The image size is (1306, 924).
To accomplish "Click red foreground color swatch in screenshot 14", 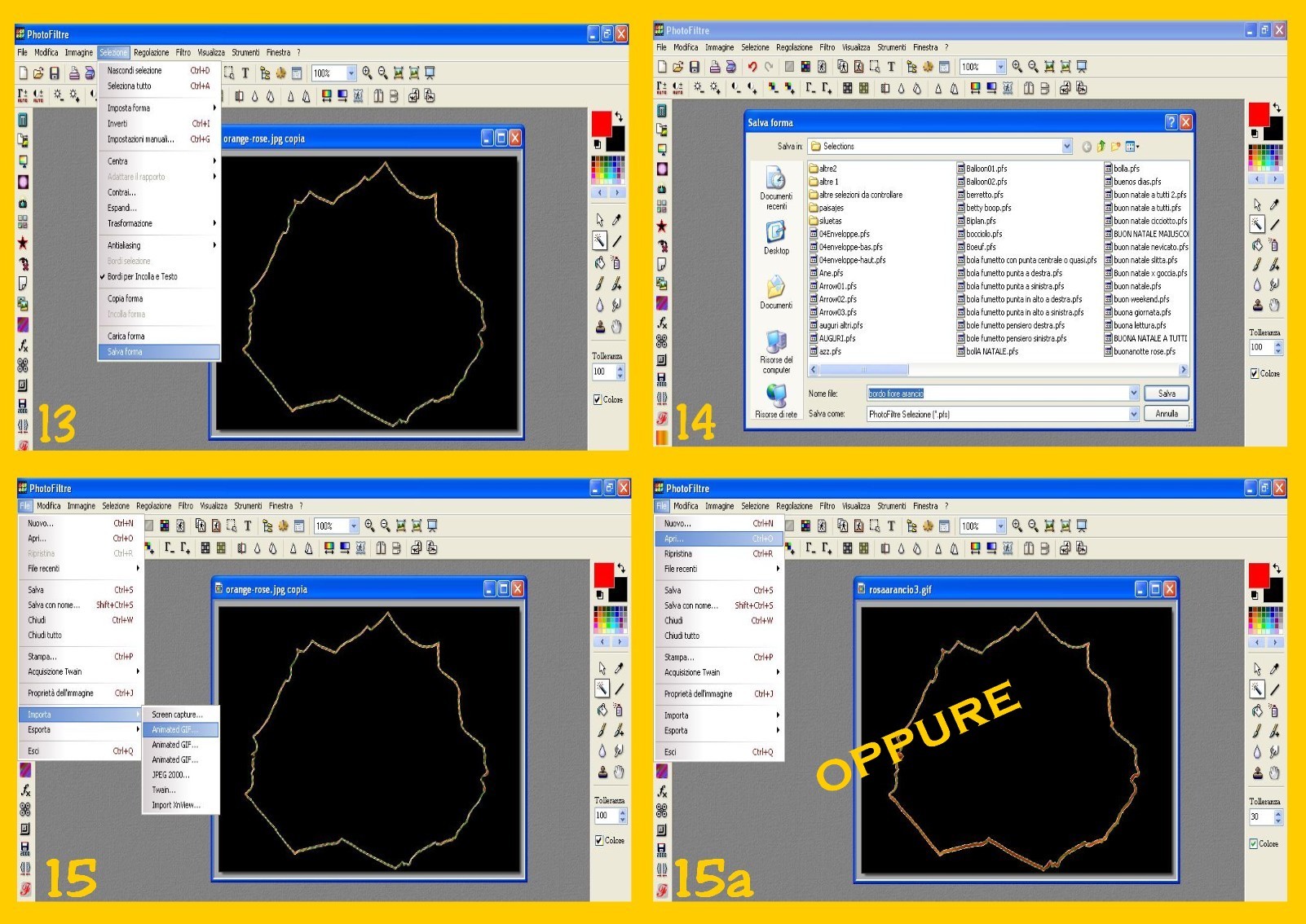I will pos(1258,112).
